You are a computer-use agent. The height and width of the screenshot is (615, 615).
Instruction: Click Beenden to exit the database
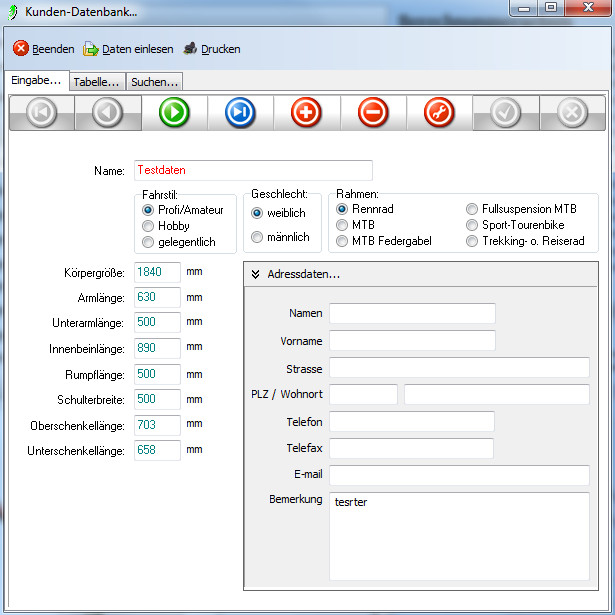44,48
